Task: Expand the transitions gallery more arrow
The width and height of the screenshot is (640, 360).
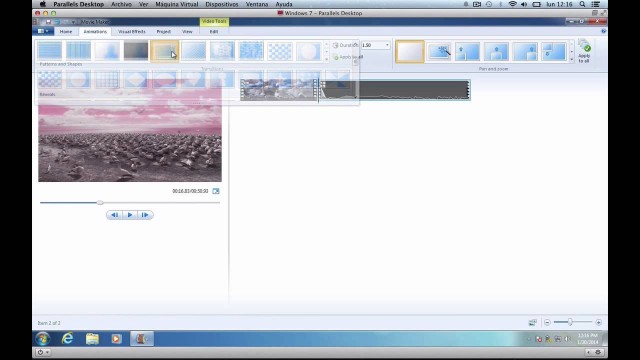Action: pyautogui.click(x=327, y=60)
